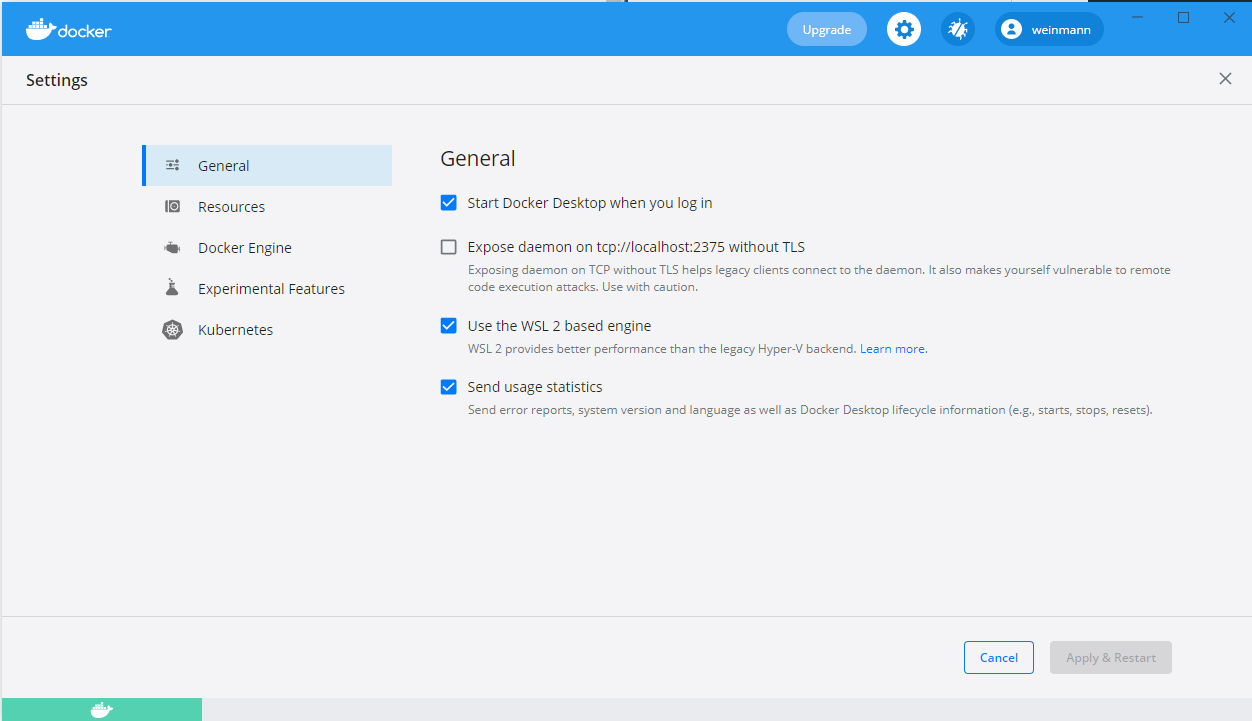Click the whale icon in green status bar

tap(101, 710)
